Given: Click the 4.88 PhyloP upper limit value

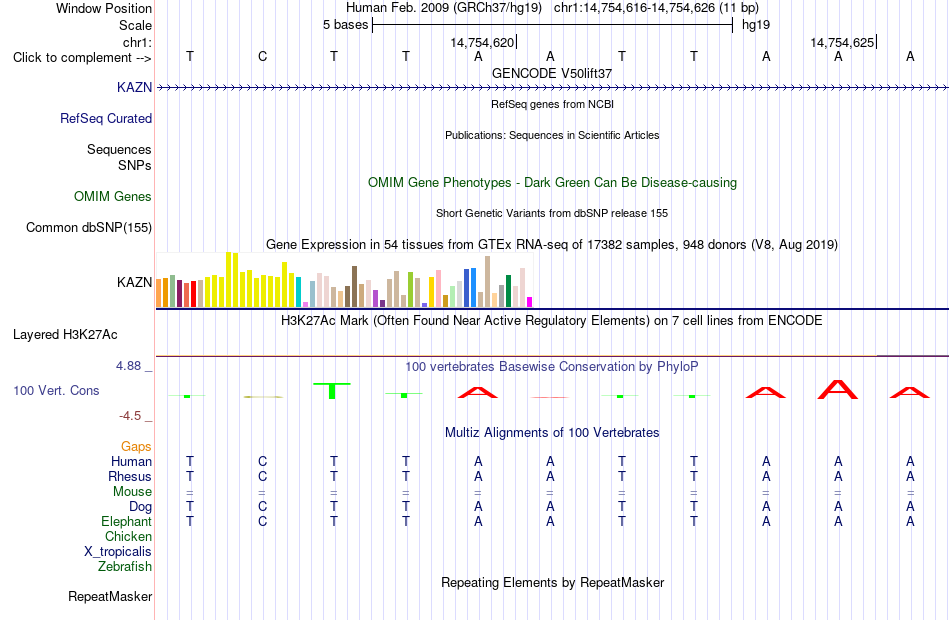Looking at the screenshot, I should (x=128, y=366).
